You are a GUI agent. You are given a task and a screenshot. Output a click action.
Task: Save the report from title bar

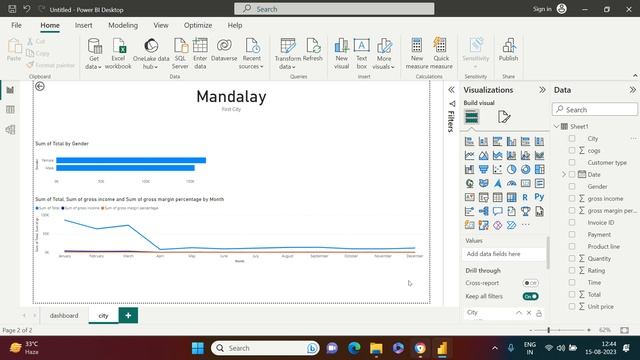(x=12, y=9)
